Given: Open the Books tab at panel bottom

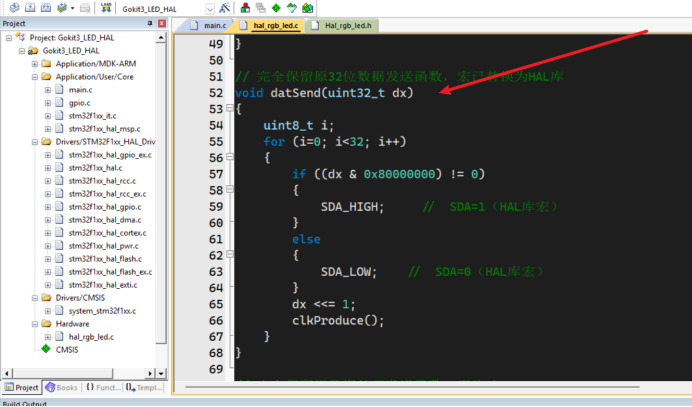Looking at the screenshot, I should coord(61,387).
